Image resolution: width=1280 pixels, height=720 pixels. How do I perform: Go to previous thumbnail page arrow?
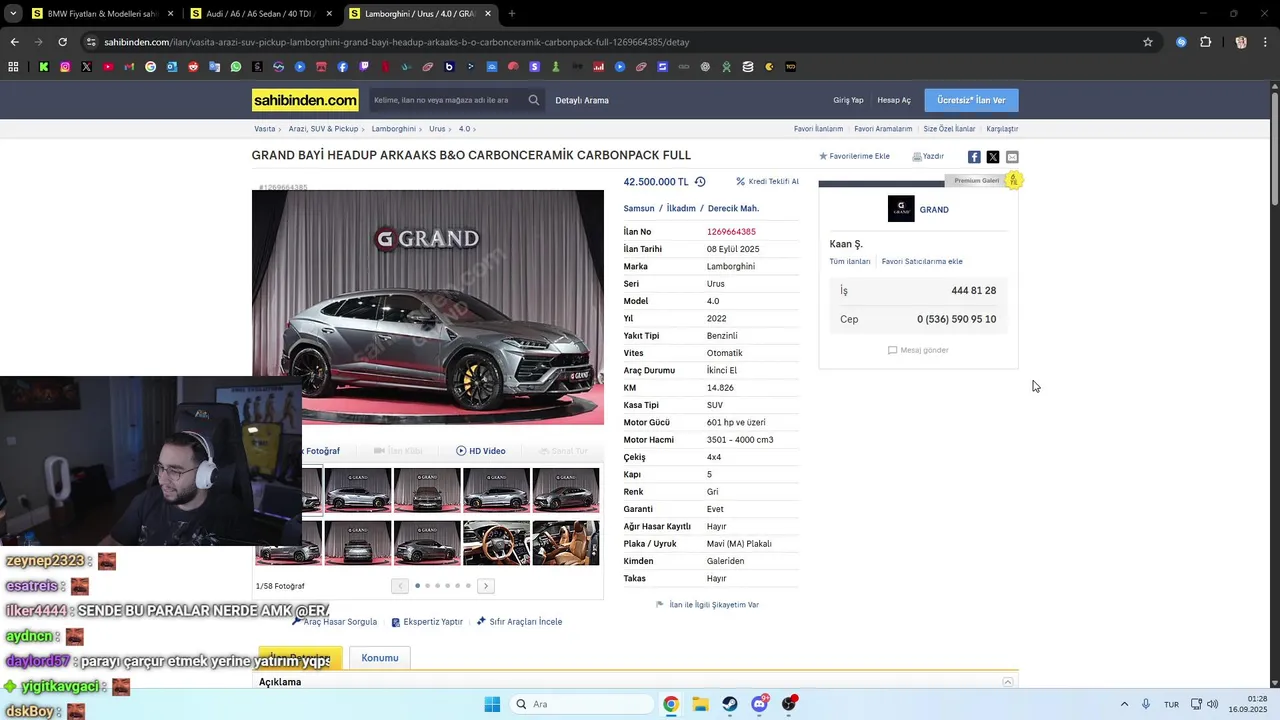(x=400, y=586)
